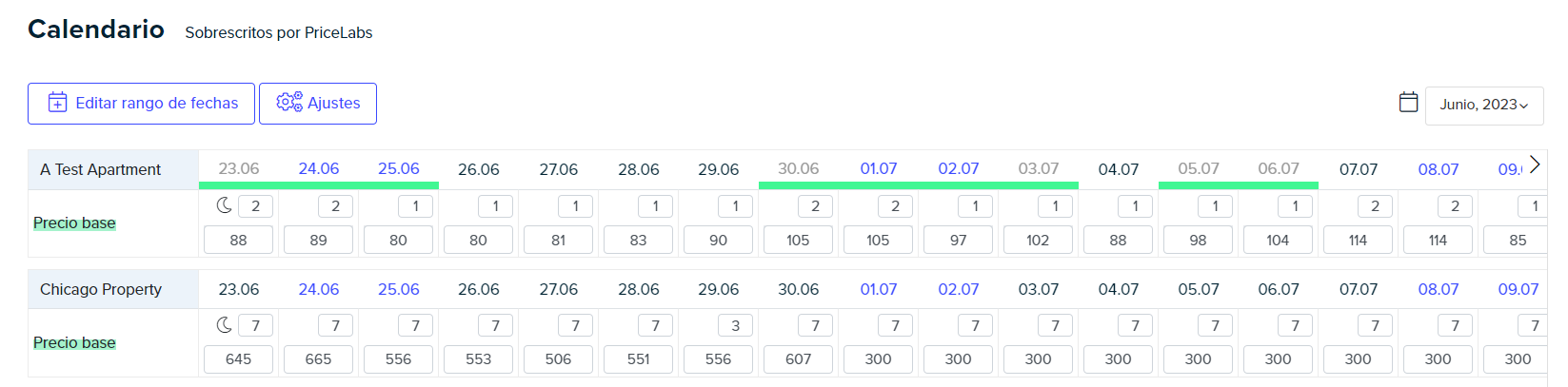
Task: Open the Precio base link under A Test Apartment
Action: click(x=74, y=223)
